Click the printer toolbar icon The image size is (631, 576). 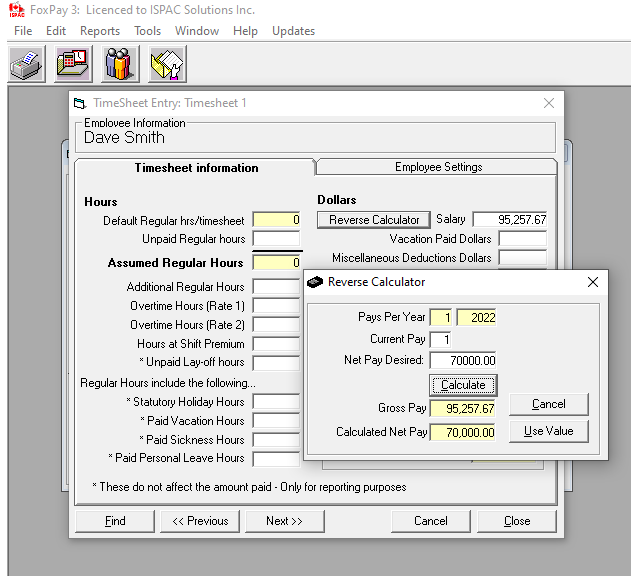(27, 64)
